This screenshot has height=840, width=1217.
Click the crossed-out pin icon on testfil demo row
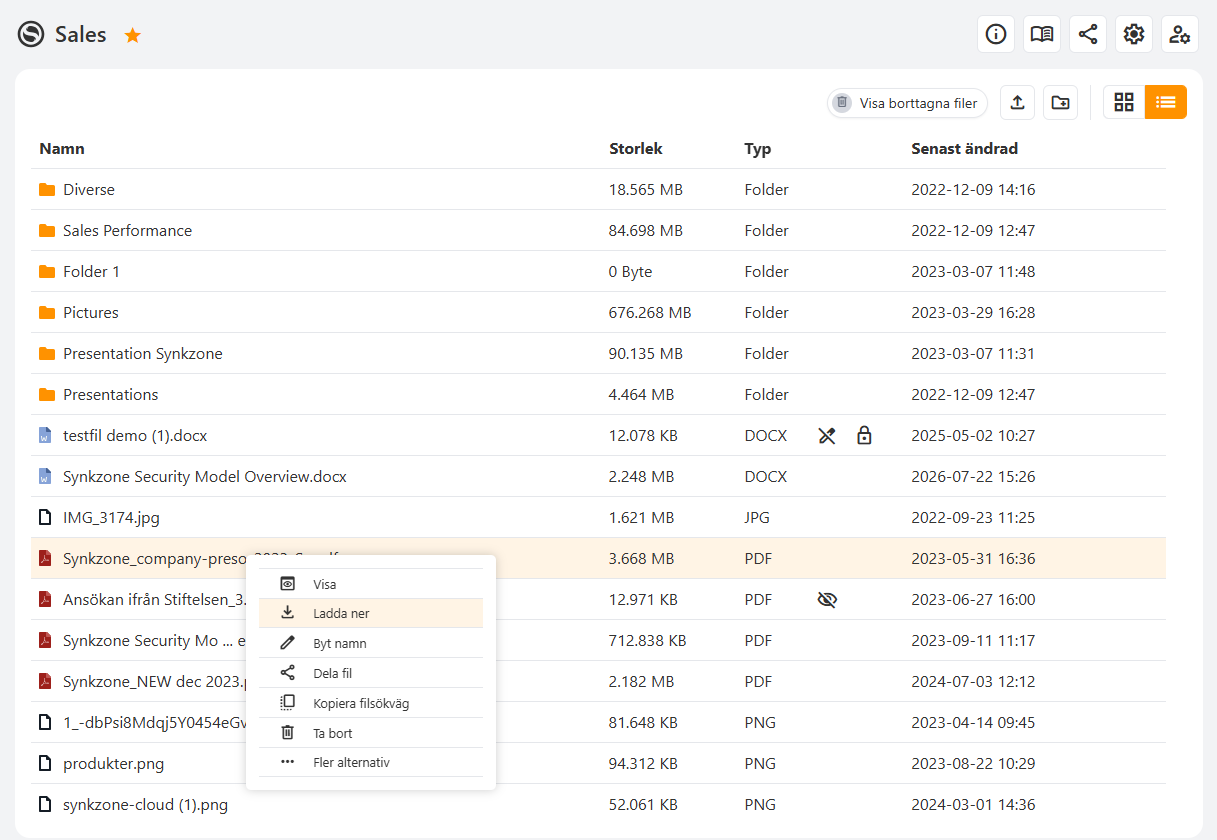coord(827,436)
